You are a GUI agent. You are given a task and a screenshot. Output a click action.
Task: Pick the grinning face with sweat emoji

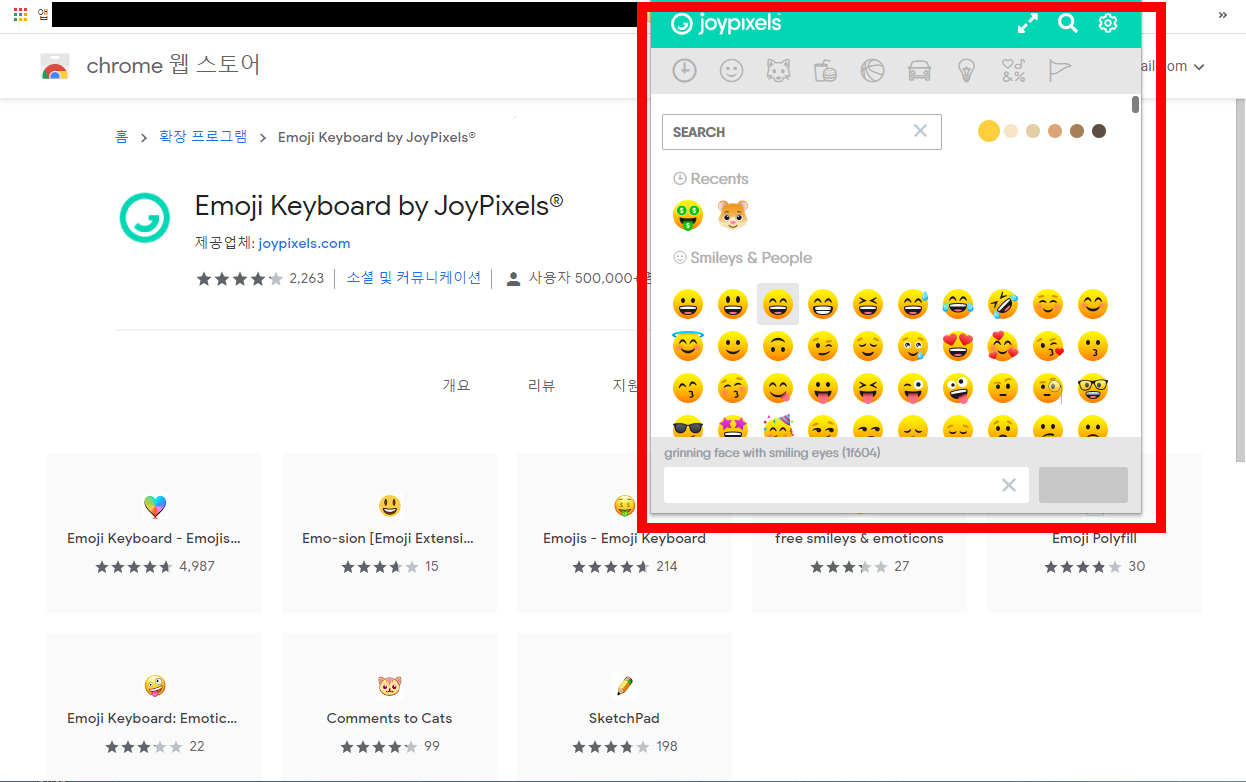coord(913,304)
